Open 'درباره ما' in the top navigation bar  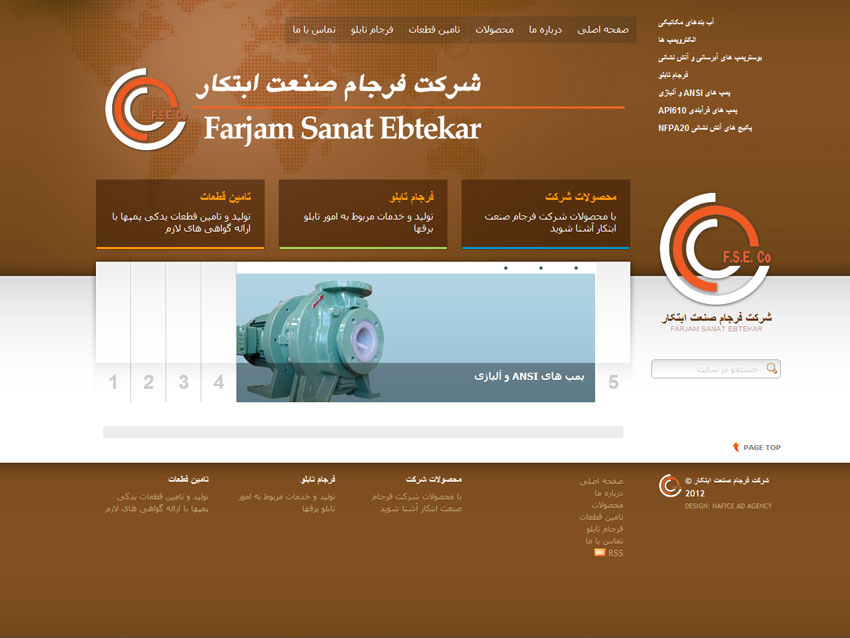[545, 30]
